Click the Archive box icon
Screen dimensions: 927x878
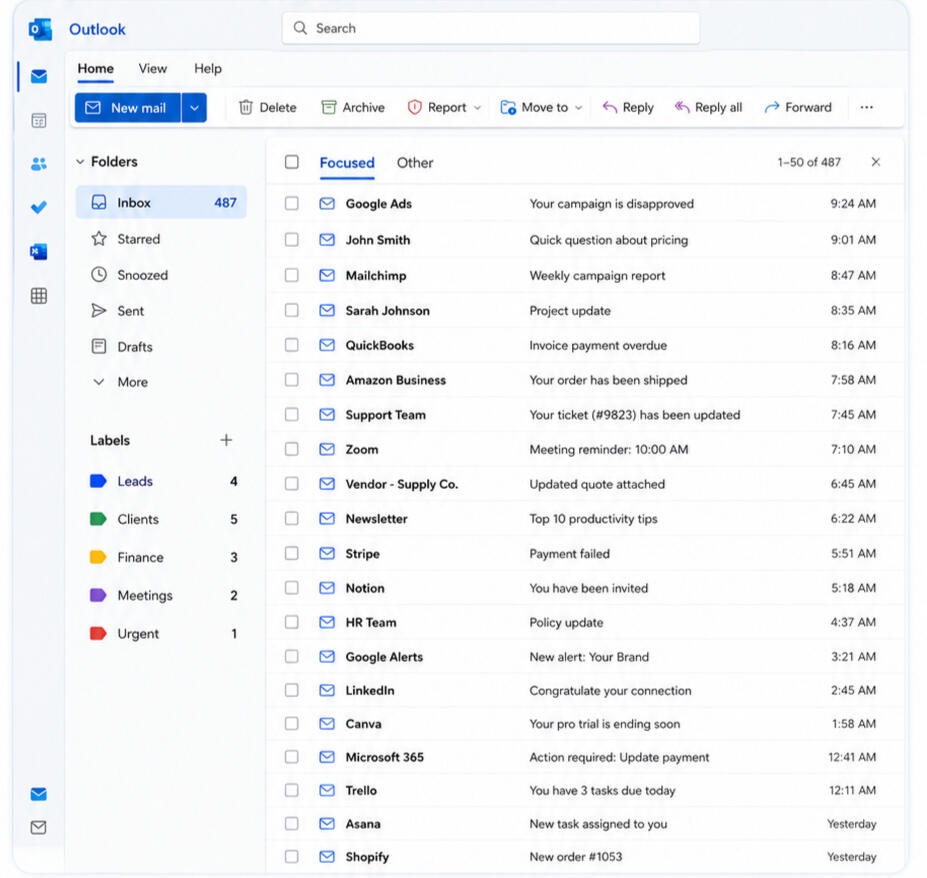click(x=328, y=107)
